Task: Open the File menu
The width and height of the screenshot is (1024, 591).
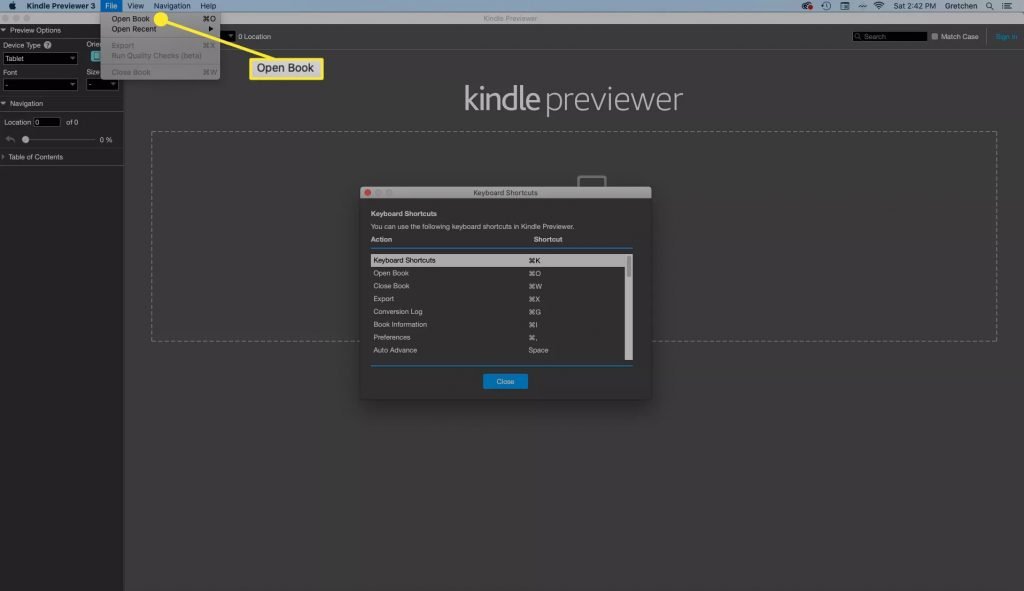Action: pos(111,6)
